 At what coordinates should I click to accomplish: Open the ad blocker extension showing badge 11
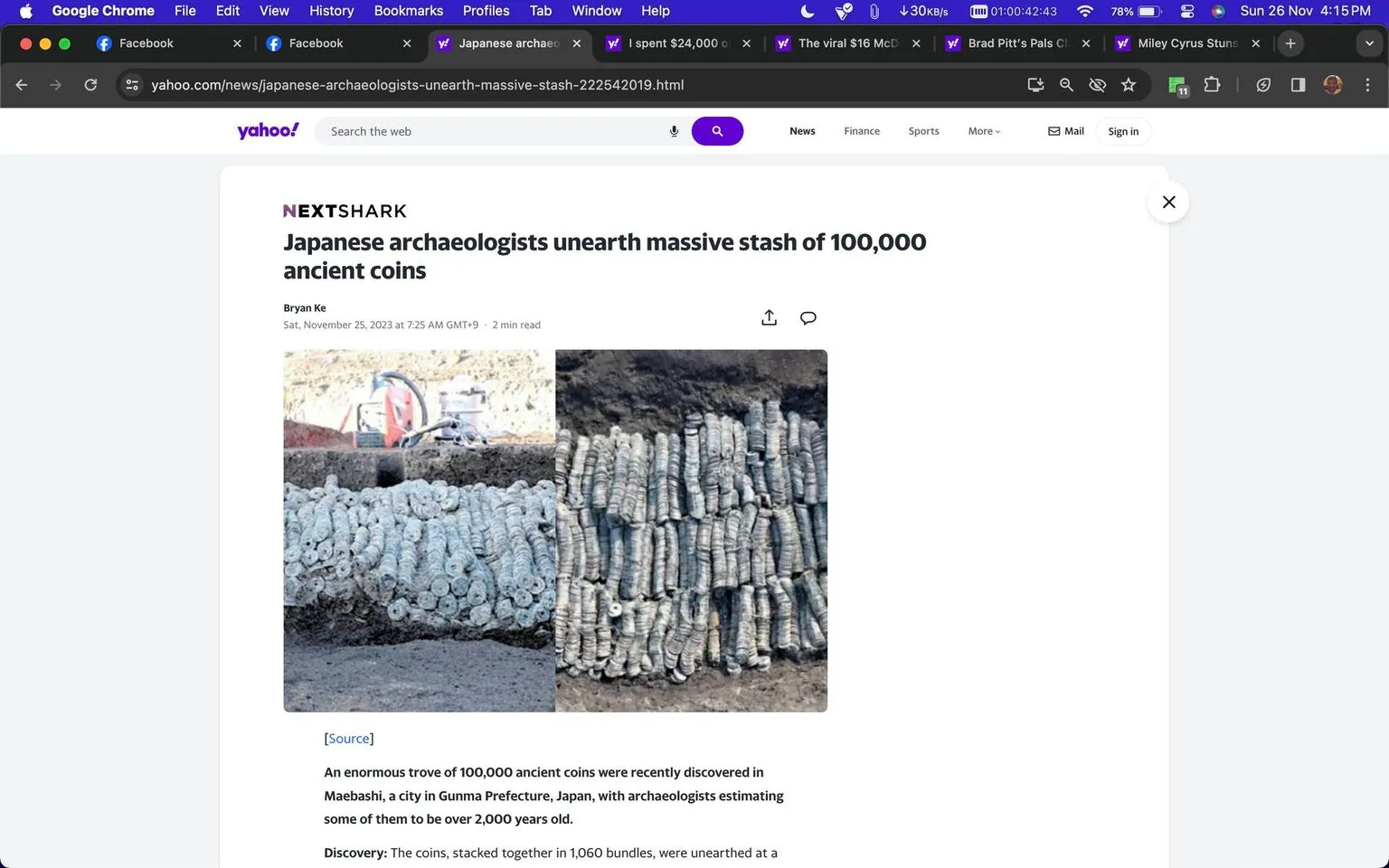1176,84
